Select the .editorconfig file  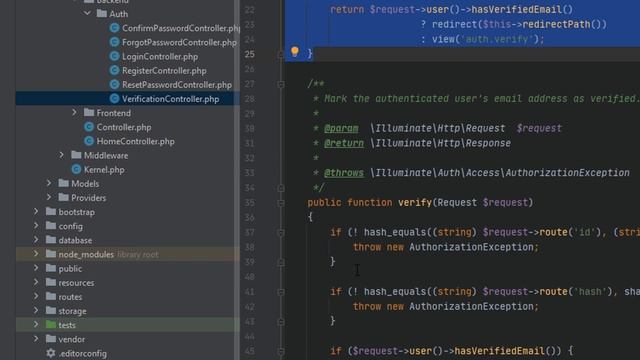(82, 353)
